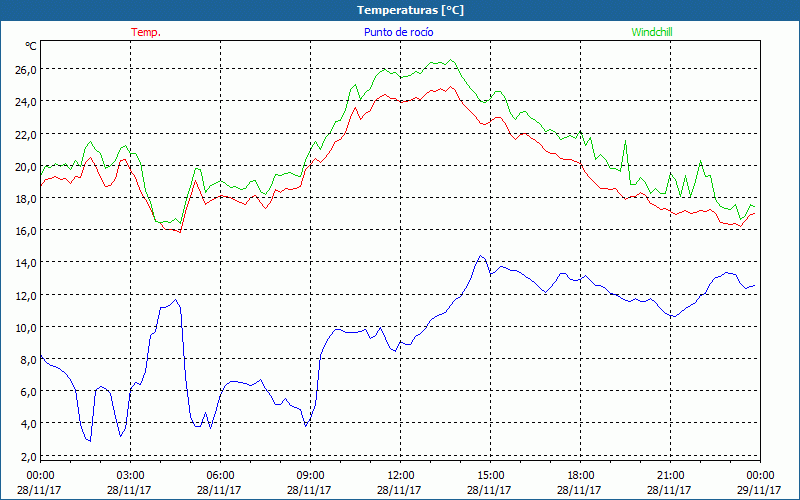Click the 06:00 time axis label
Viewport: 800px width, 500px height.
point(220,476)
